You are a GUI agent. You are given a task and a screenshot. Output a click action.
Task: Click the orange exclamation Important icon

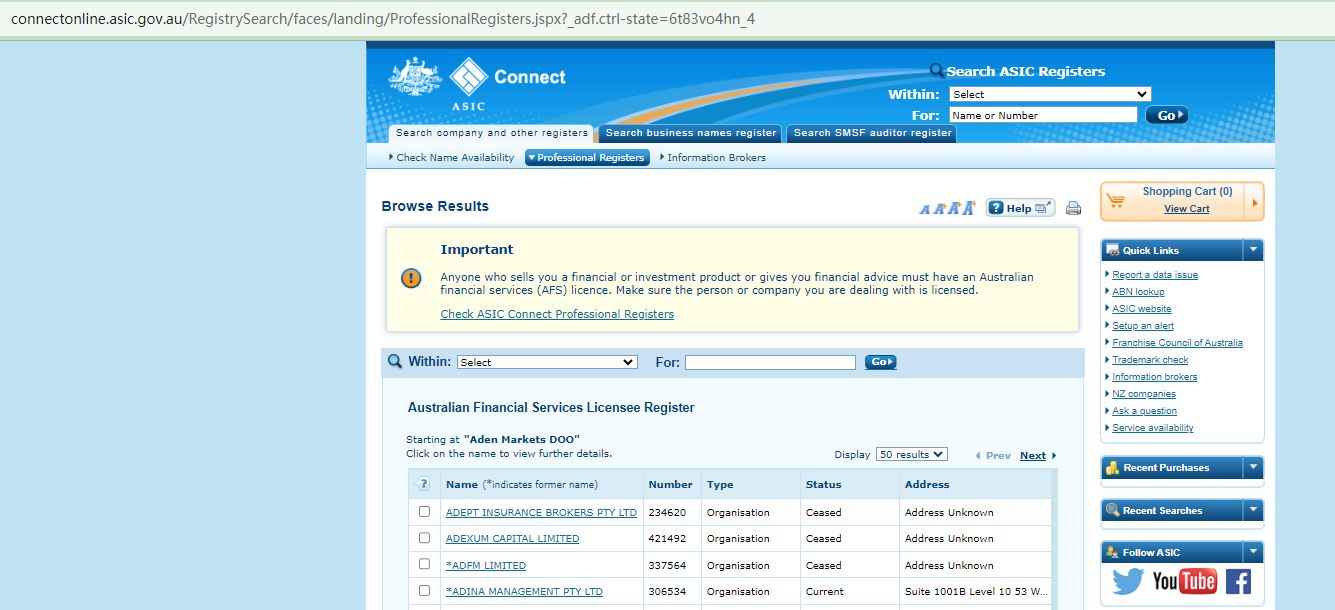pyautogui.click(x=411, y=278)
